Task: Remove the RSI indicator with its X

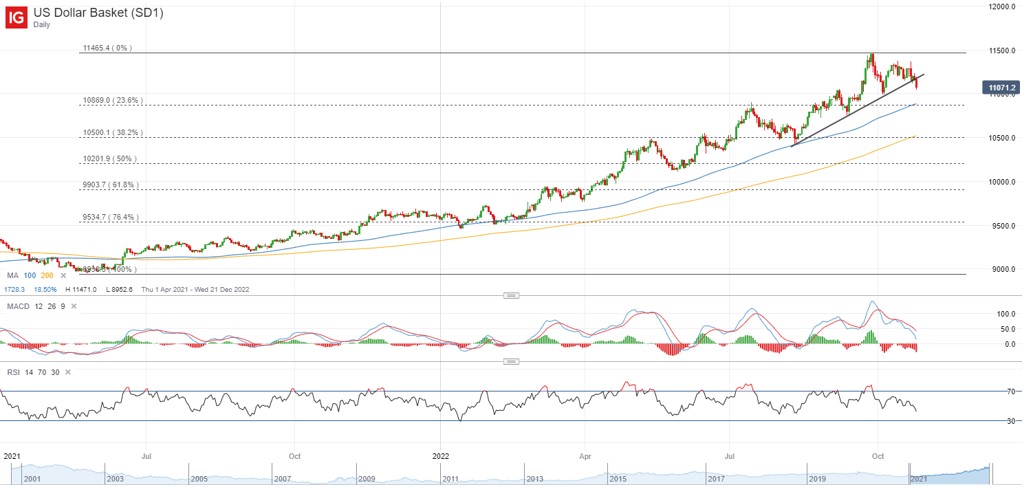Action: click(x=68, y=372)
